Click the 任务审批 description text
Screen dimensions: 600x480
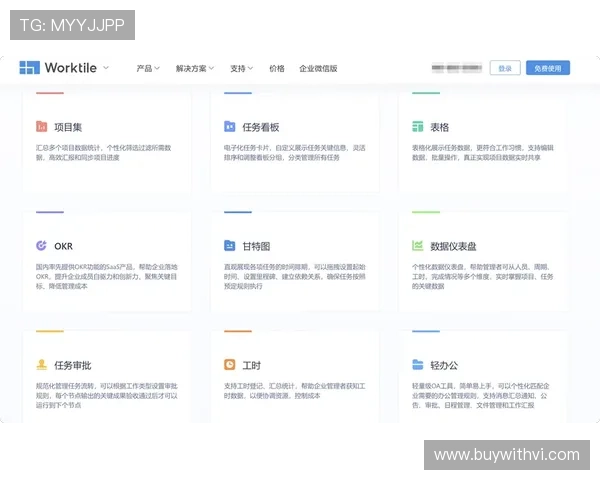(x=107, y=395)
